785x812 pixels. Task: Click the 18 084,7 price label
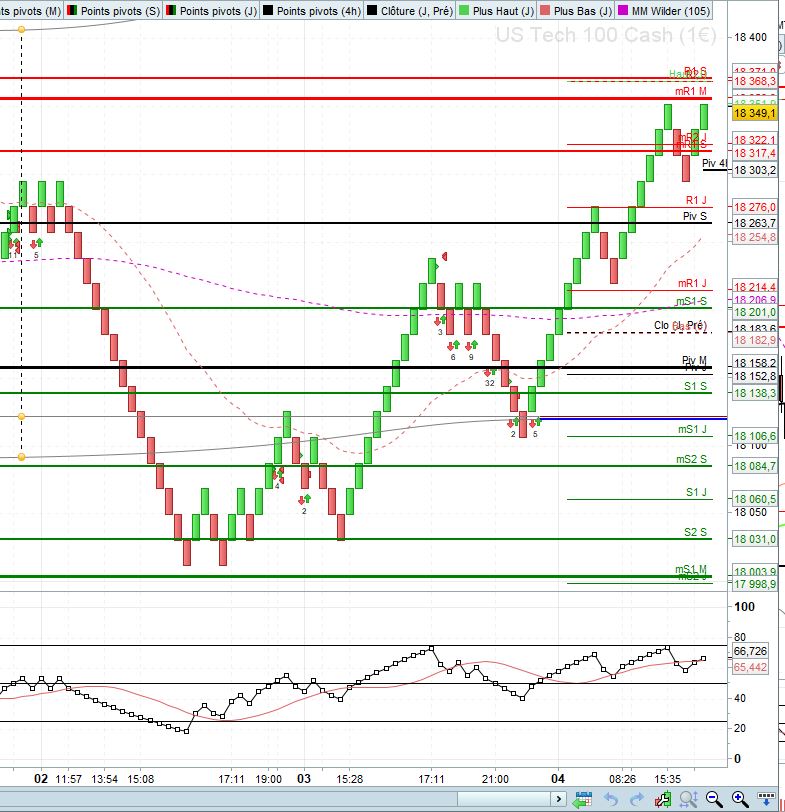pos(754,466)
